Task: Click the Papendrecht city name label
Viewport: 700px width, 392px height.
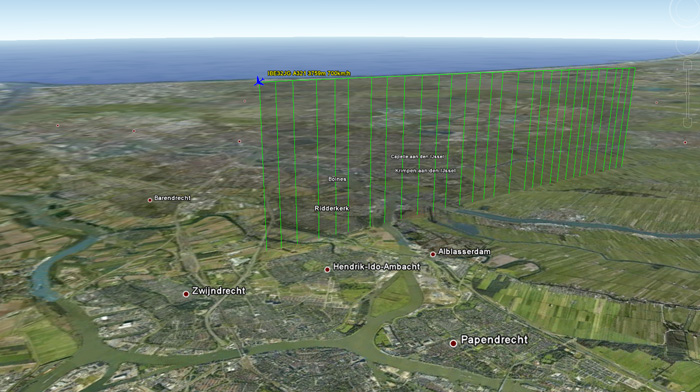Action: tap(494, 340)
